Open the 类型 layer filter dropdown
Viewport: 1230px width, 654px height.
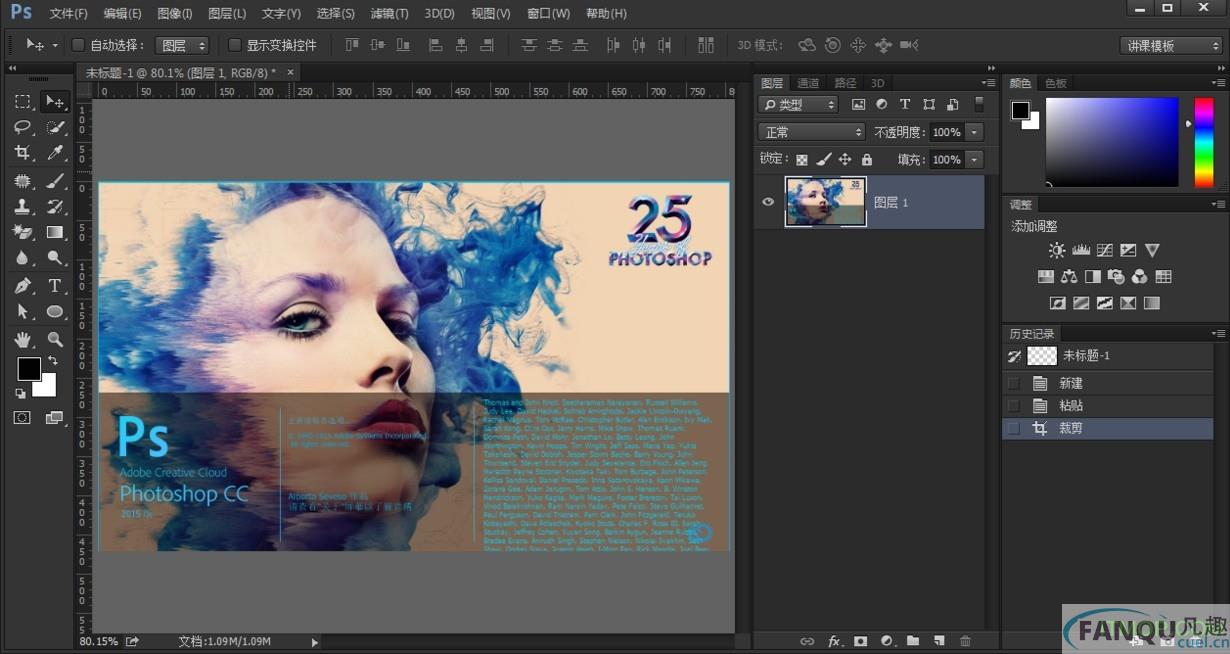(798, 104)
